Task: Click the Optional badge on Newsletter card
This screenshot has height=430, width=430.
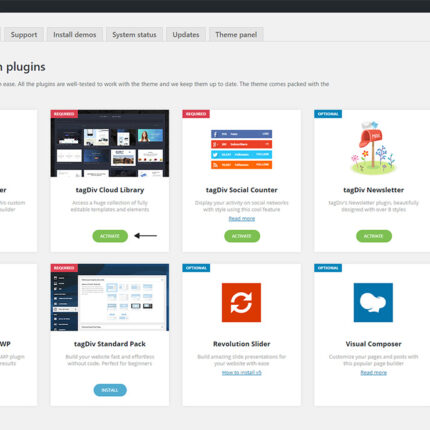Action: pos(328,114)
